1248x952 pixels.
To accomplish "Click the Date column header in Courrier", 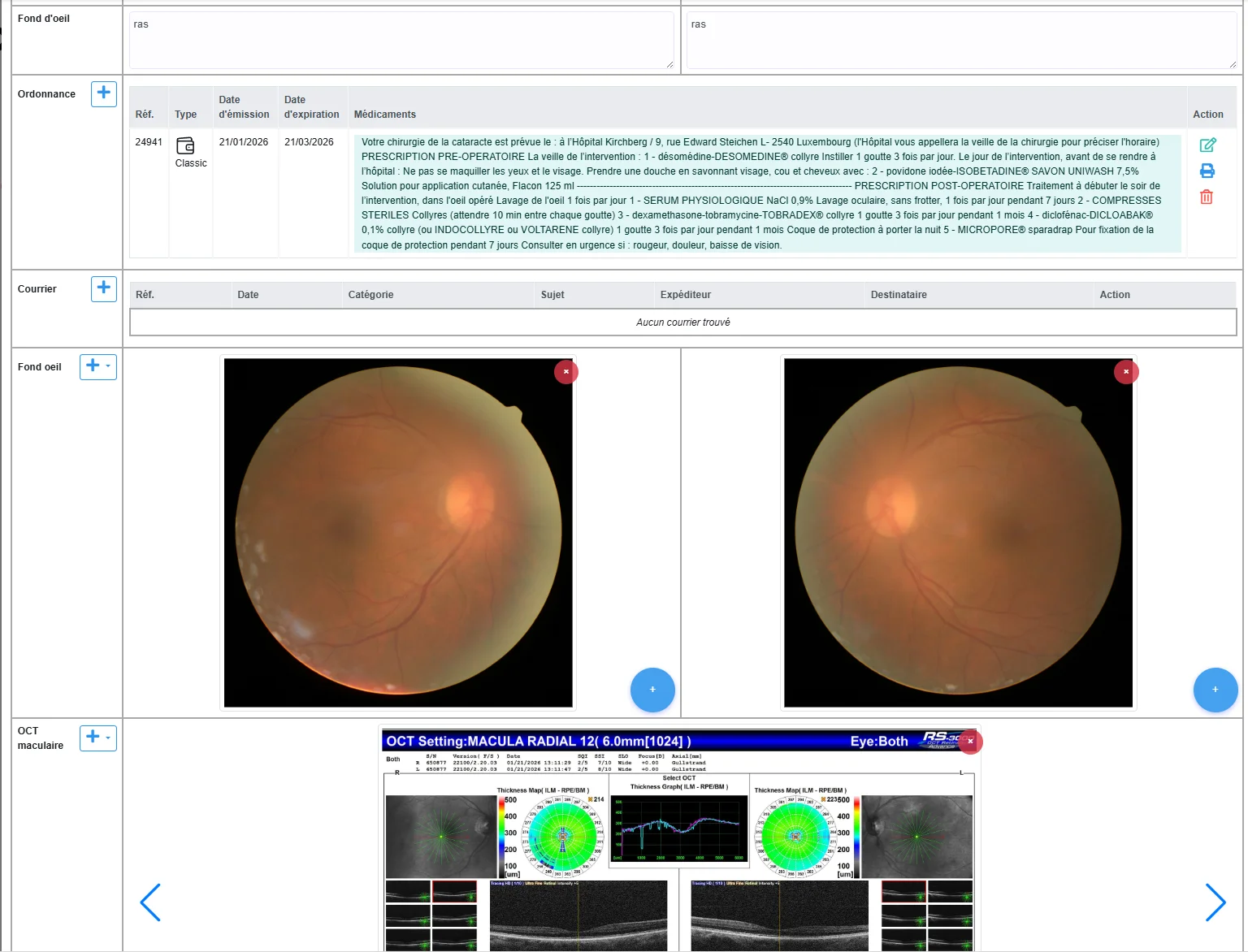I will tap(248, 295).
